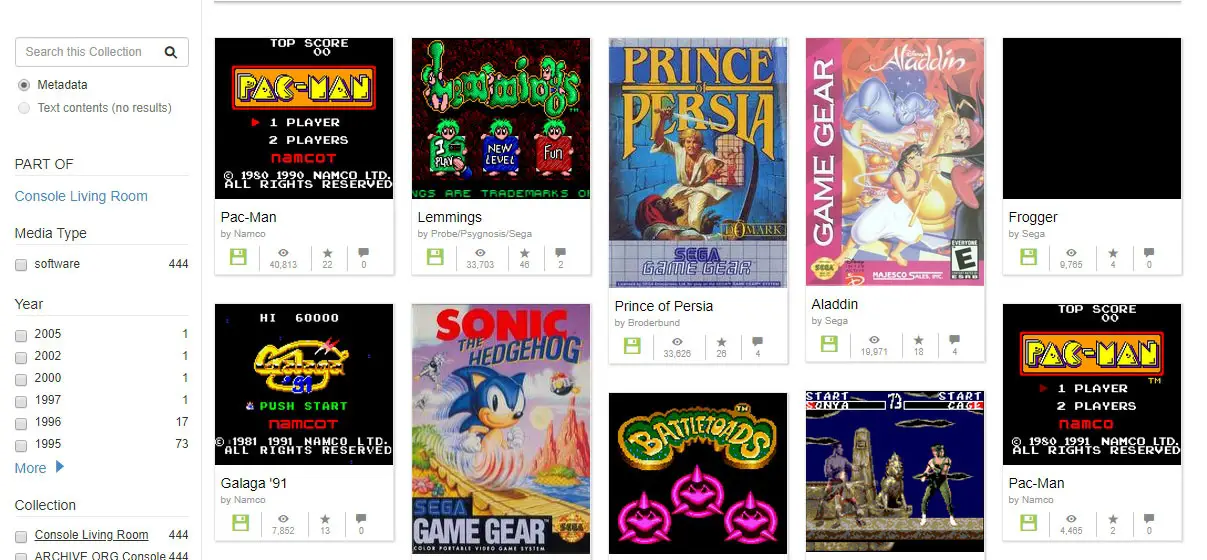Image resolution: width=1207 pixels, height=560 pixels.
Task: Click the reviews comment icon on Frogger card
Action: click(x=1149, y=253)
